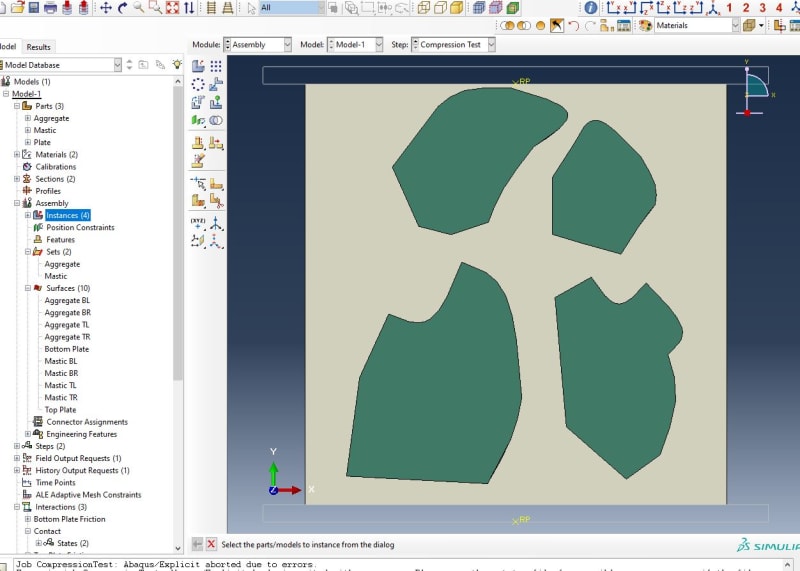Expand the Steps (2) node
Image resolution: width=800 pixels, height=571 pixels.
pos(17,446)
